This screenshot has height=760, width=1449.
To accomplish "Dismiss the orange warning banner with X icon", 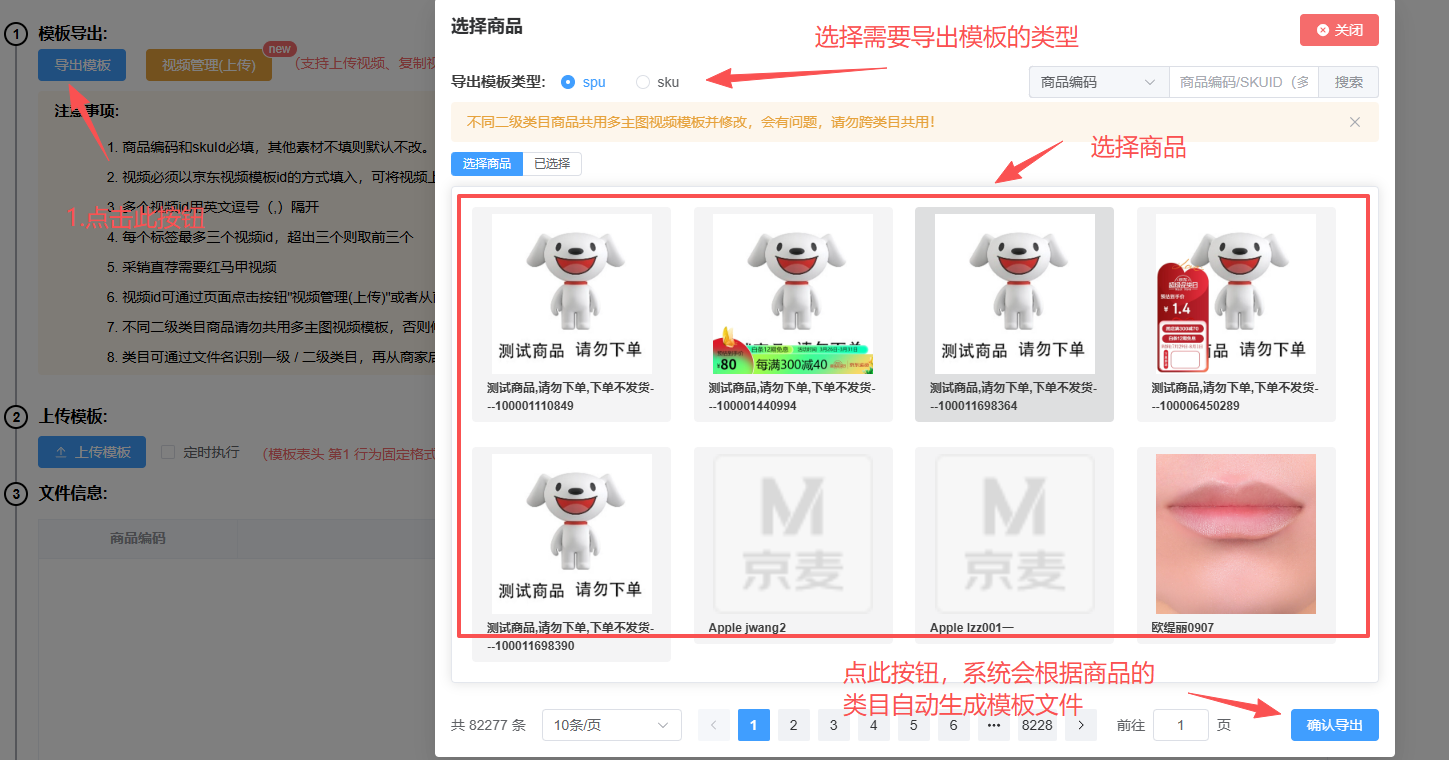I will click(1354, 122).
